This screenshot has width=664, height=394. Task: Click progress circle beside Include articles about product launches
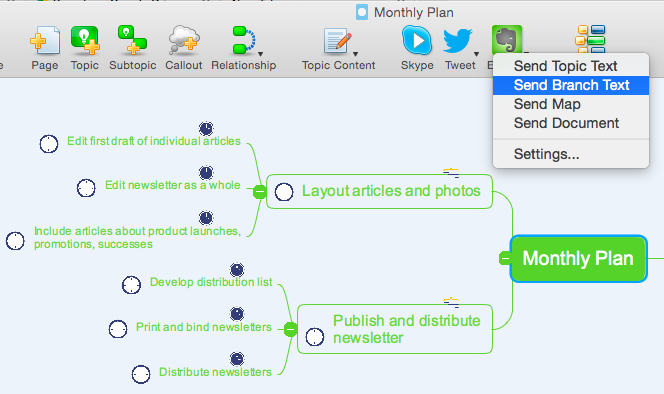pyautogui.click(x=15, y=241)
